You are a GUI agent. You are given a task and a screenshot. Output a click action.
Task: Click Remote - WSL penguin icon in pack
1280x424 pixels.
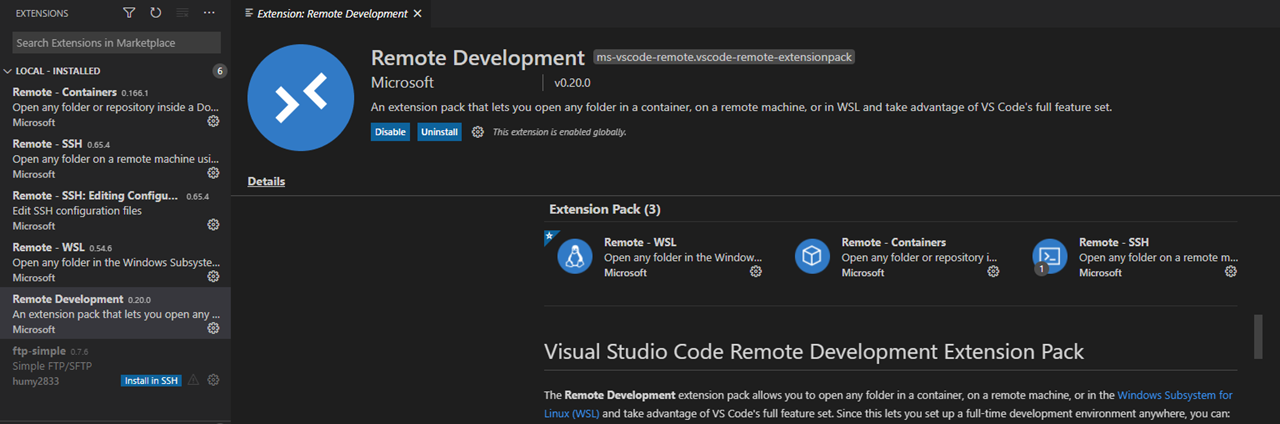coord(575,257)
